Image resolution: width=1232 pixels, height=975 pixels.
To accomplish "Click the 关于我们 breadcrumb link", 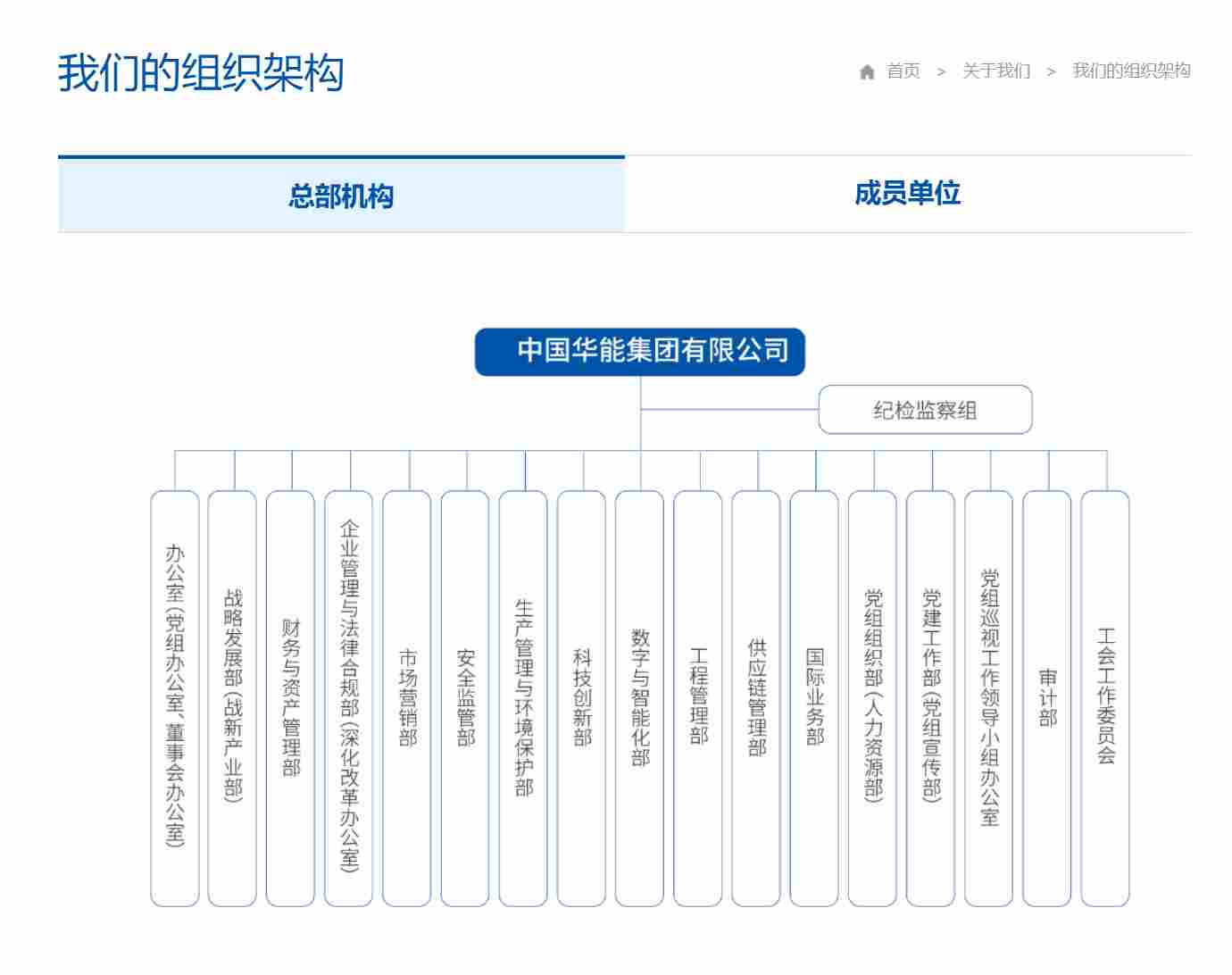I will coord(995,71).
